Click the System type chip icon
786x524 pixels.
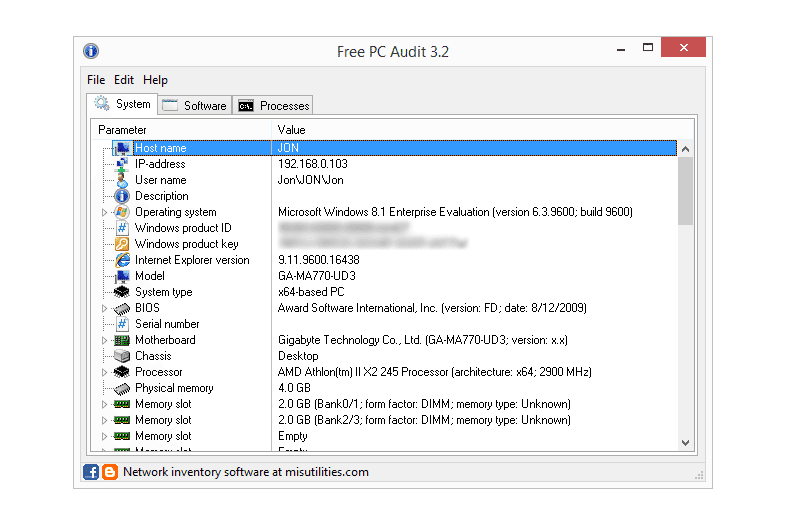(122, 292)
